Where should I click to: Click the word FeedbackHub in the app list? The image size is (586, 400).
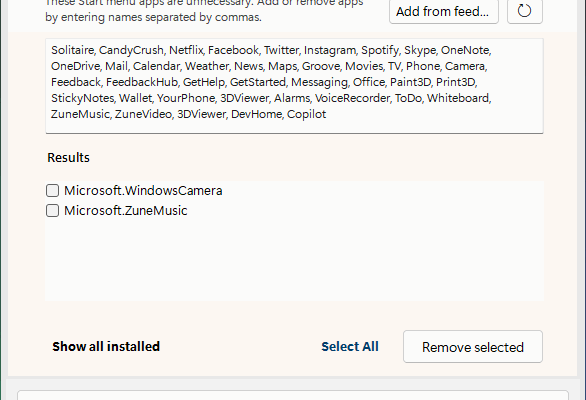pyautogui.click(x=142, y=82)
